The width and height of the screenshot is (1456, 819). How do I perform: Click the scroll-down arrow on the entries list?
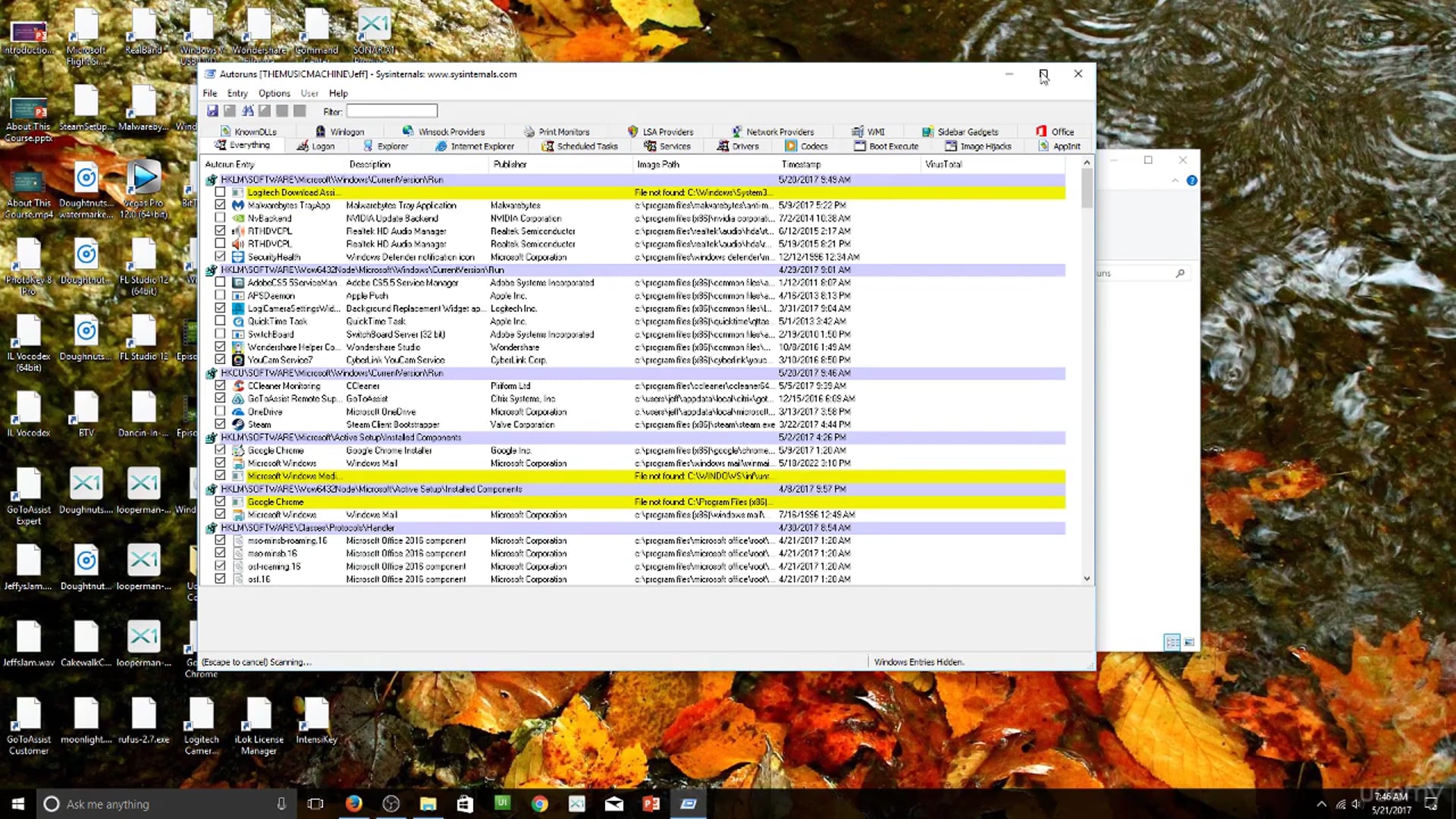click(x=1087, y=578)
